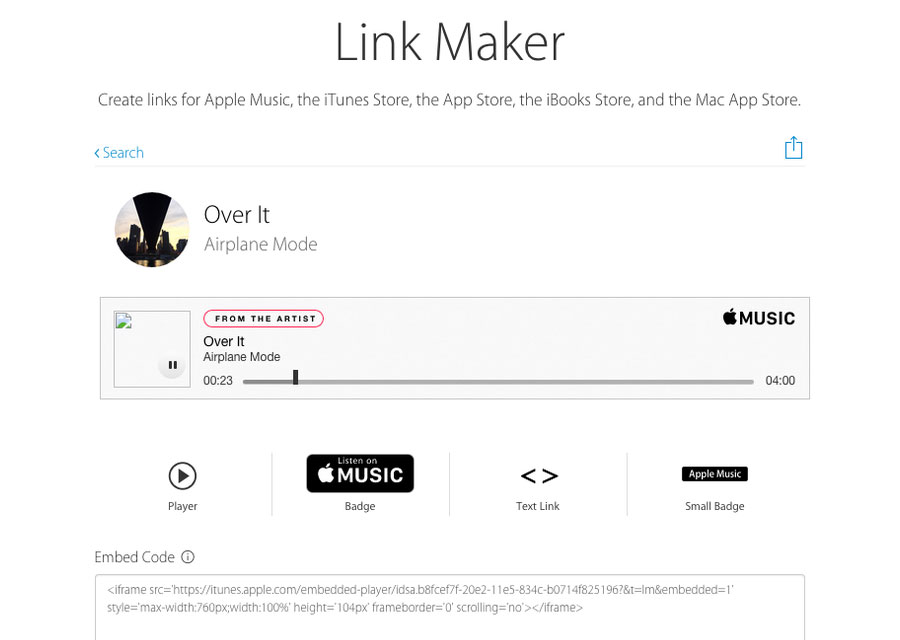This screenshot has width=900, height=640.
Task: Click the Player tab label
Action: 183,506
